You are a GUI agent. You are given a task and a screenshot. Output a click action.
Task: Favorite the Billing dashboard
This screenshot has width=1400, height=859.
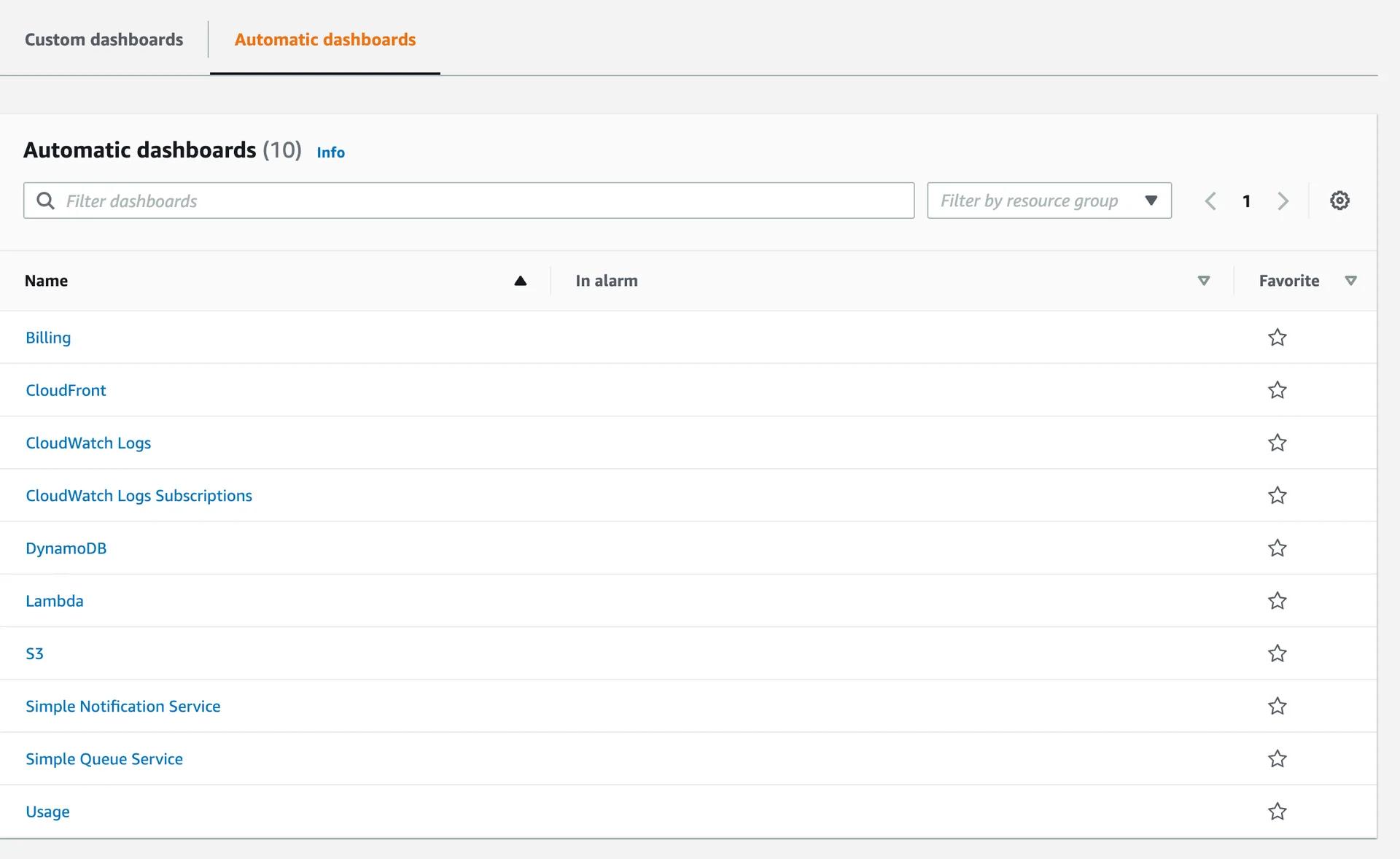pos(1277,337)
